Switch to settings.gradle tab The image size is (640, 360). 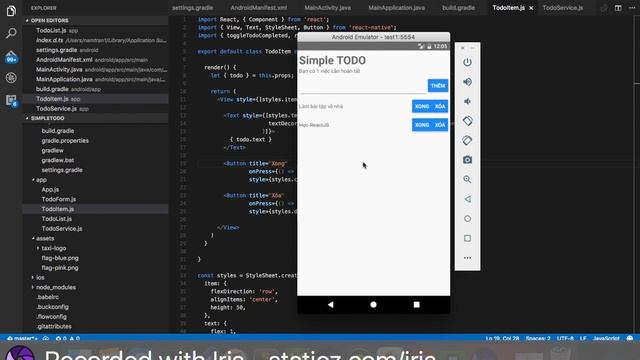coord(193,8)
